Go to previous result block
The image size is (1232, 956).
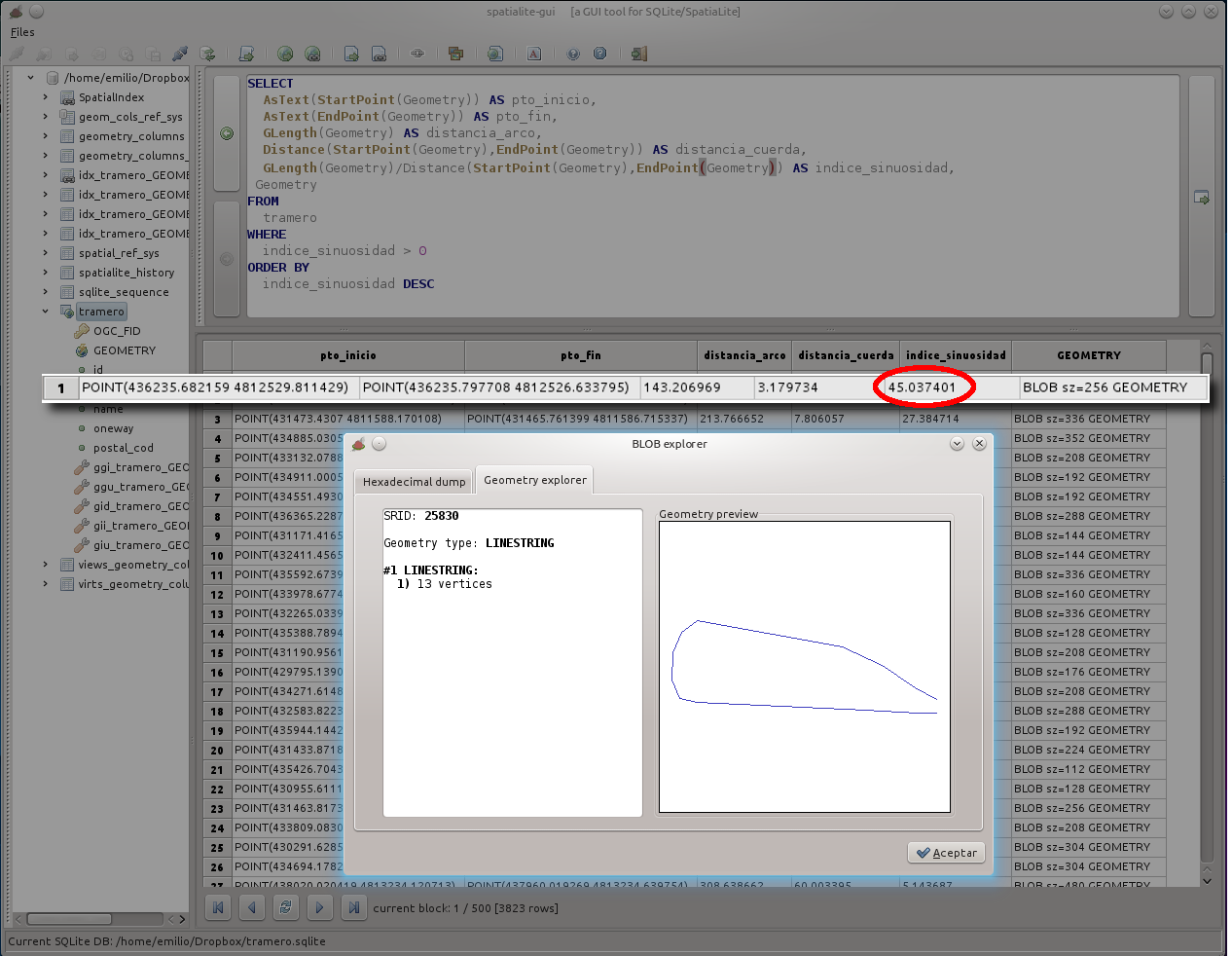click(x=252, y=907)
